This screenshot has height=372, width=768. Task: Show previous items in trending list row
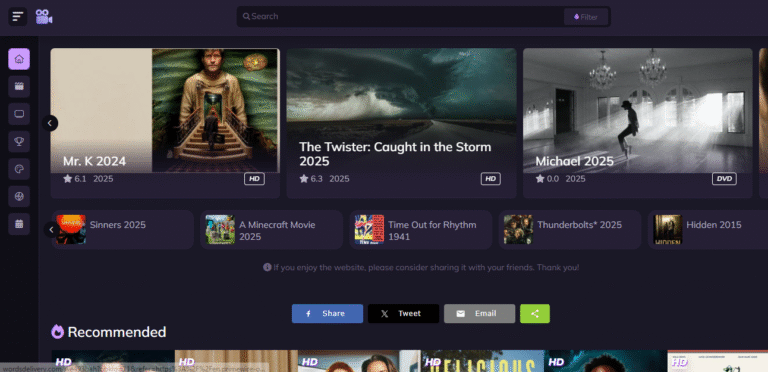51,230
